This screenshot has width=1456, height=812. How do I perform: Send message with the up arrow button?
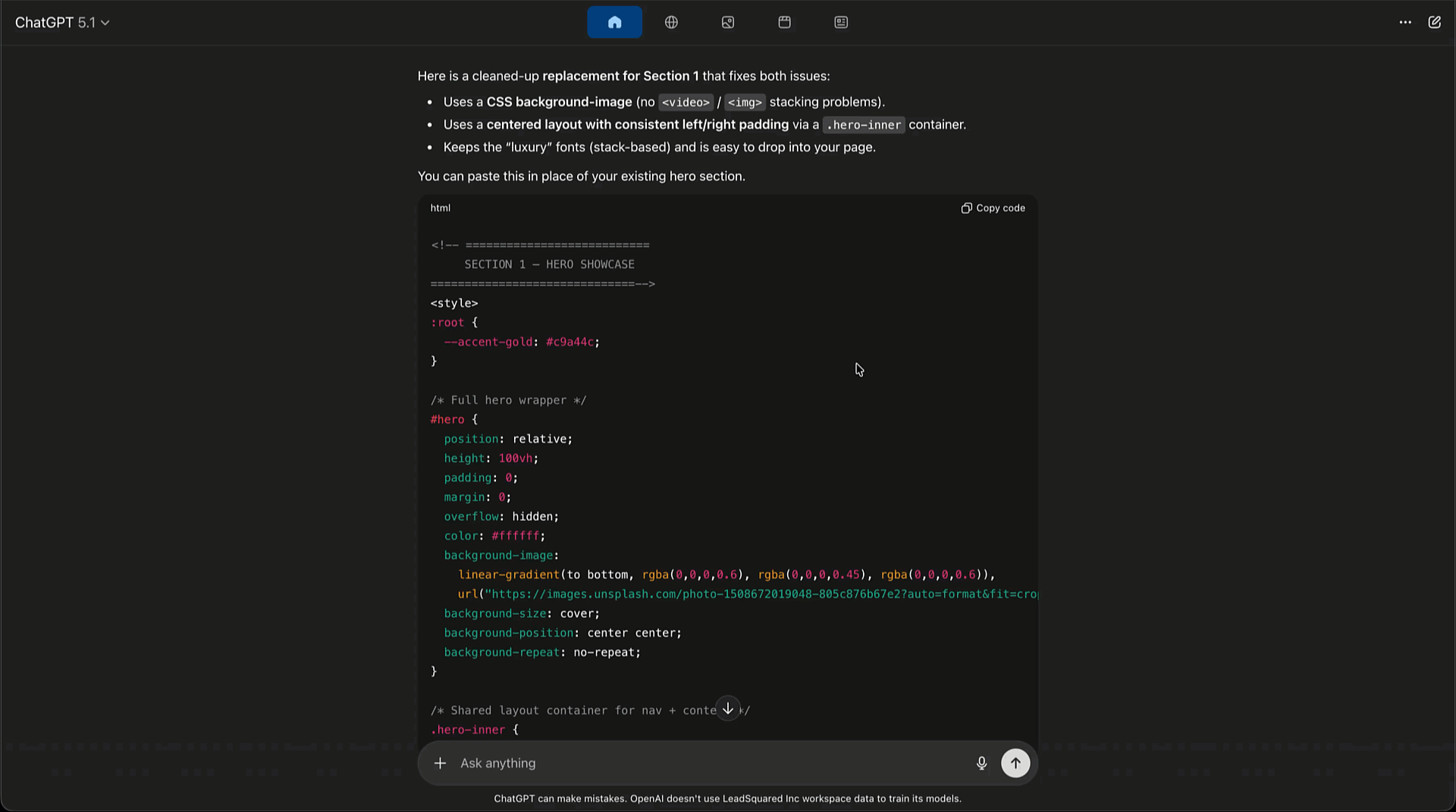pyautogui.click(x=1015, y=763)
